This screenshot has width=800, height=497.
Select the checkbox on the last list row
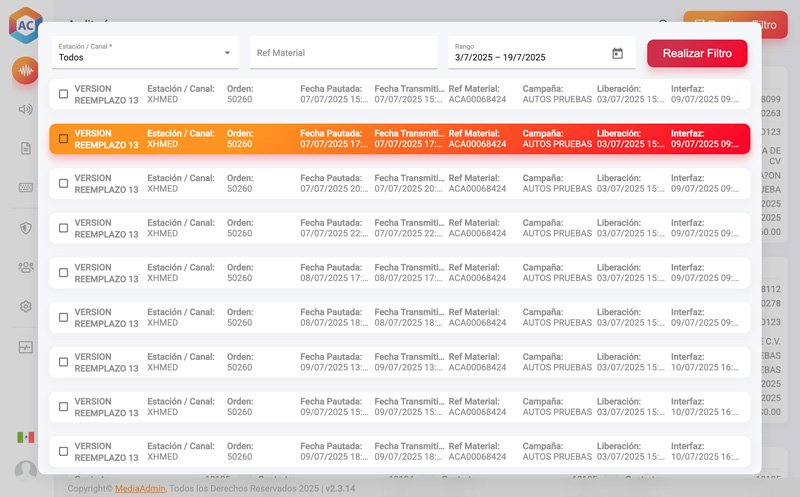[64, 452]
